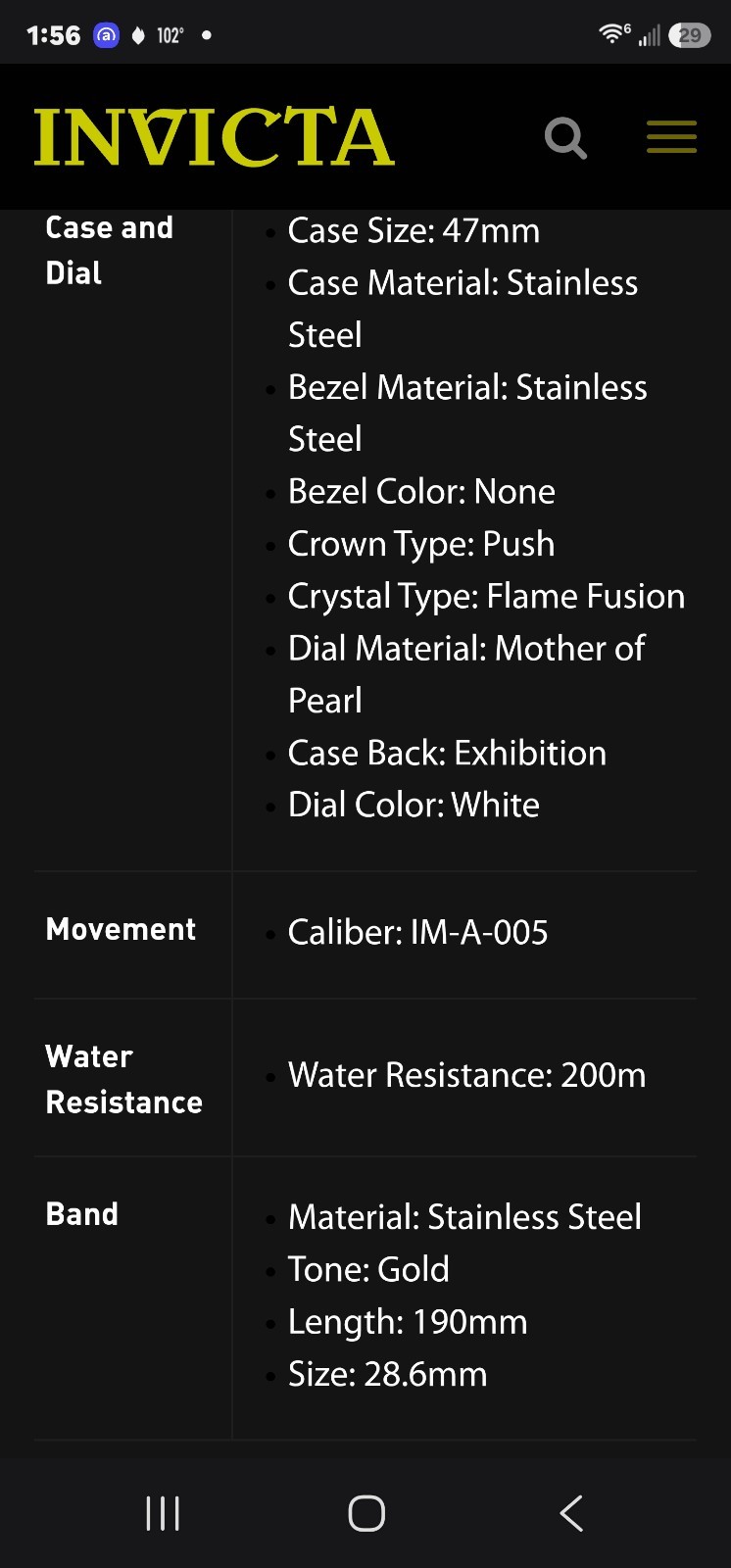731x1568 pixels.
Task: Tap the Tone: Gold line
Action: click(x=368, y=1270)
